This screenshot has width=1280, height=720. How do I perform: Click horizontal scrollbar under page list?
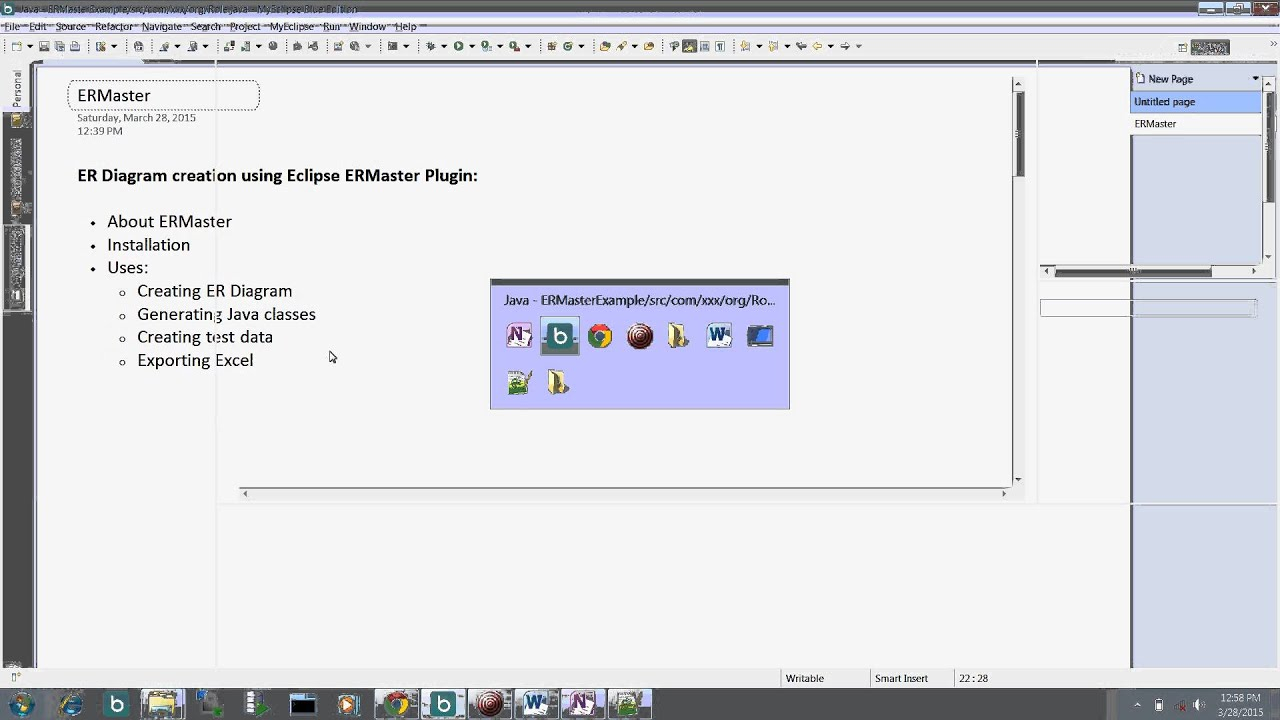tap(1133, 271)
